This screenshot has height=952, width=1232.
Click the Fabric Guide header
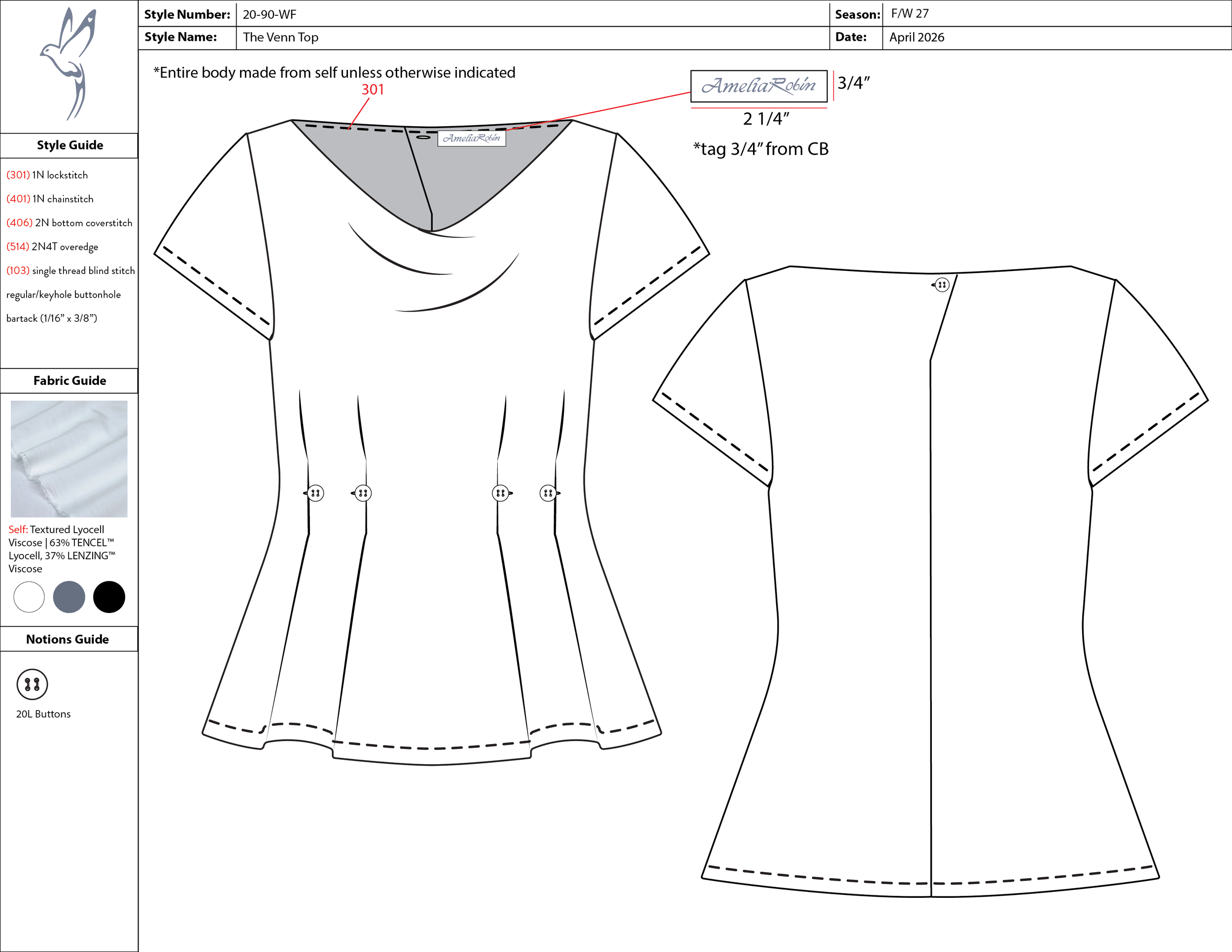click(70, 381)
